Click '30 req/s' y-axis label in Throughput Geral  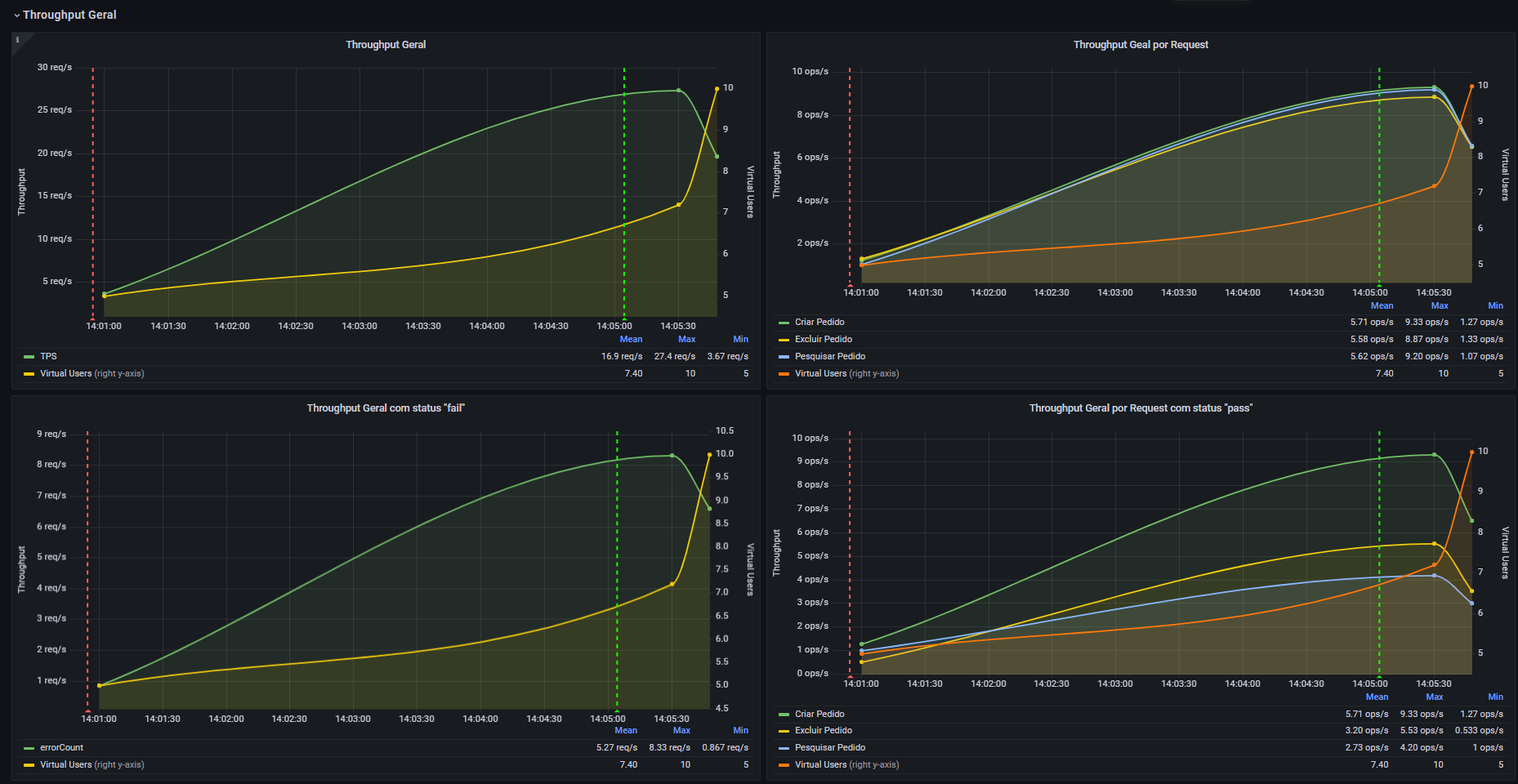pyautogui.click(x=54, y=67)
